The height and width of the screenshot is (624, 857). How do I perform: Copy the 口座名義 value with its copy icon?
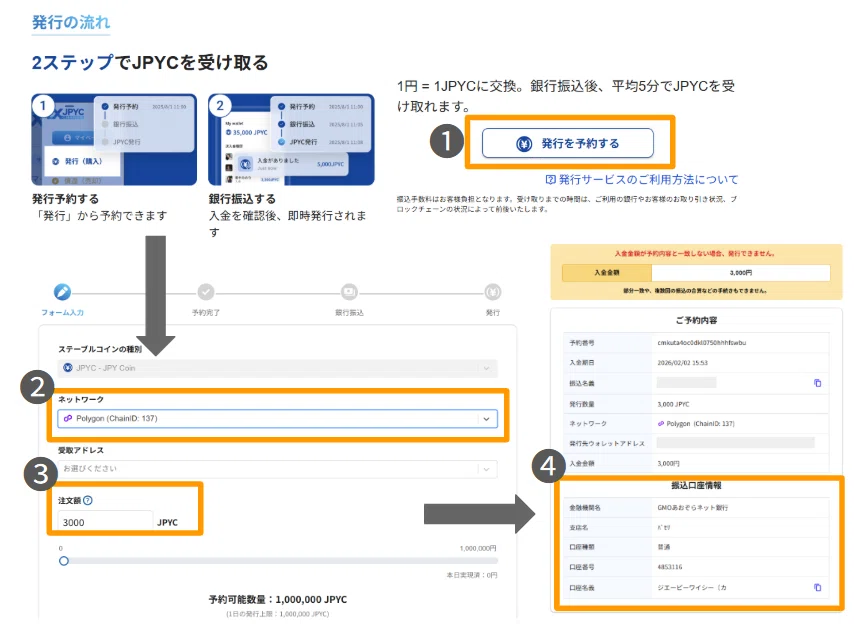click(x=818, y=587)
